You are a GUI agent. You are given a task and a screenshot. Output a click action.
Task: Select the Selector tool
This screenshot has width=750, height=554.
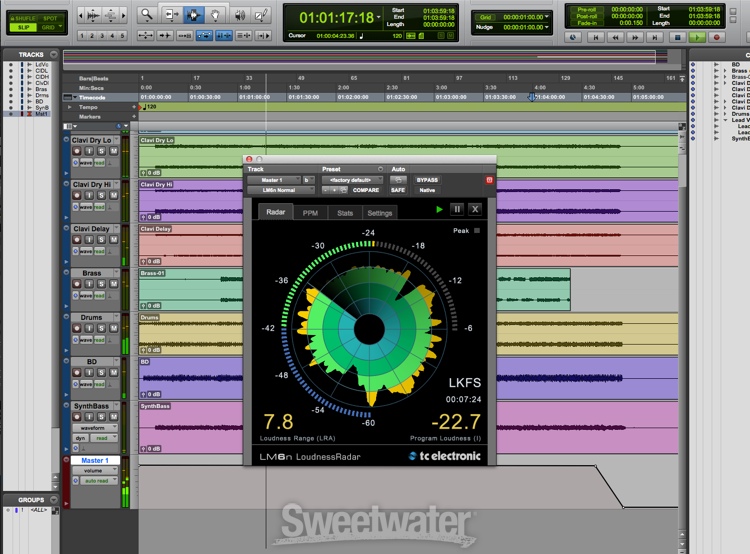[193, 15]
